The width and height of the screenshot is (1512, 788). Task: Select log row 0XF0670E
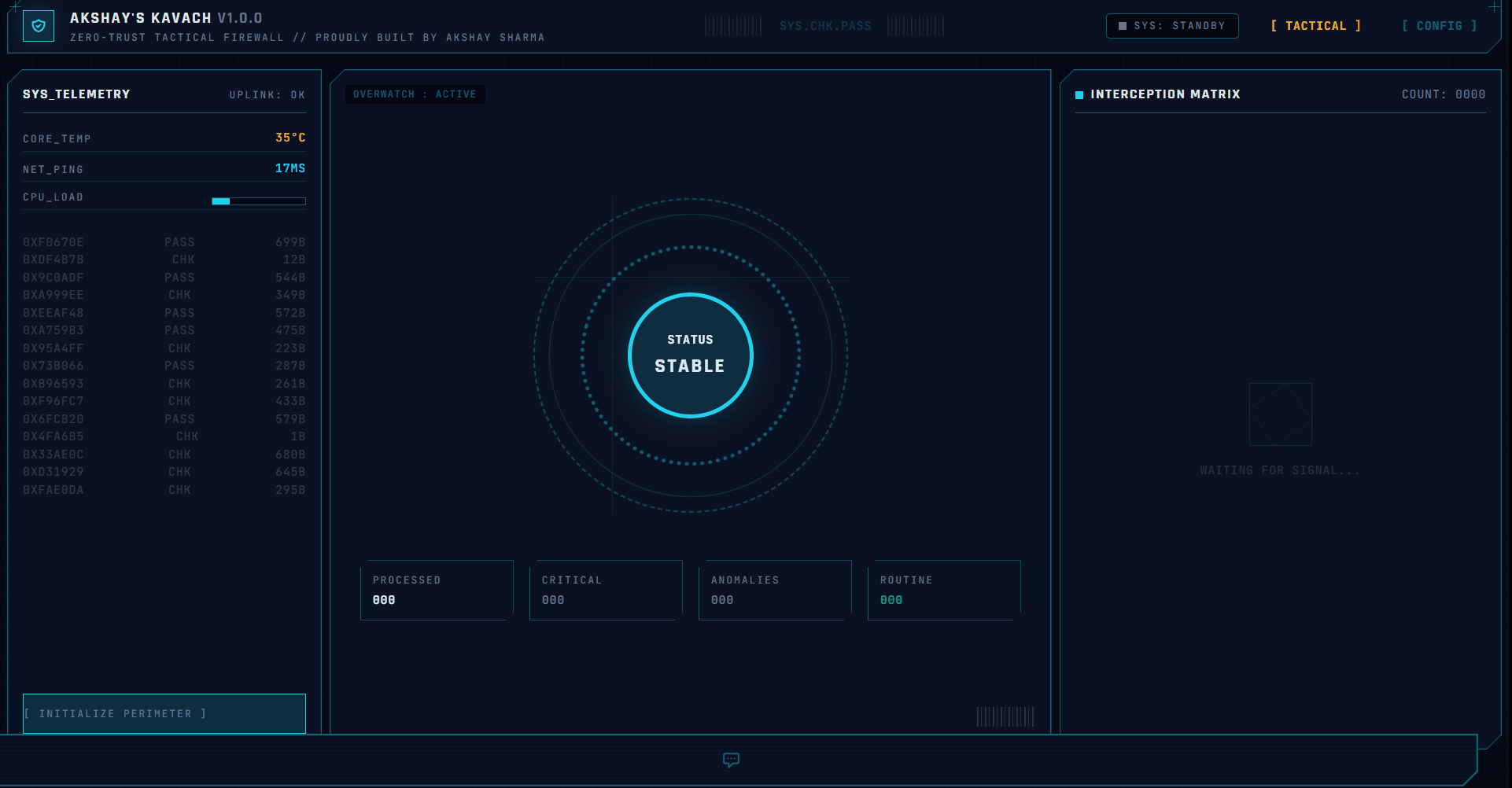[164, 242]
